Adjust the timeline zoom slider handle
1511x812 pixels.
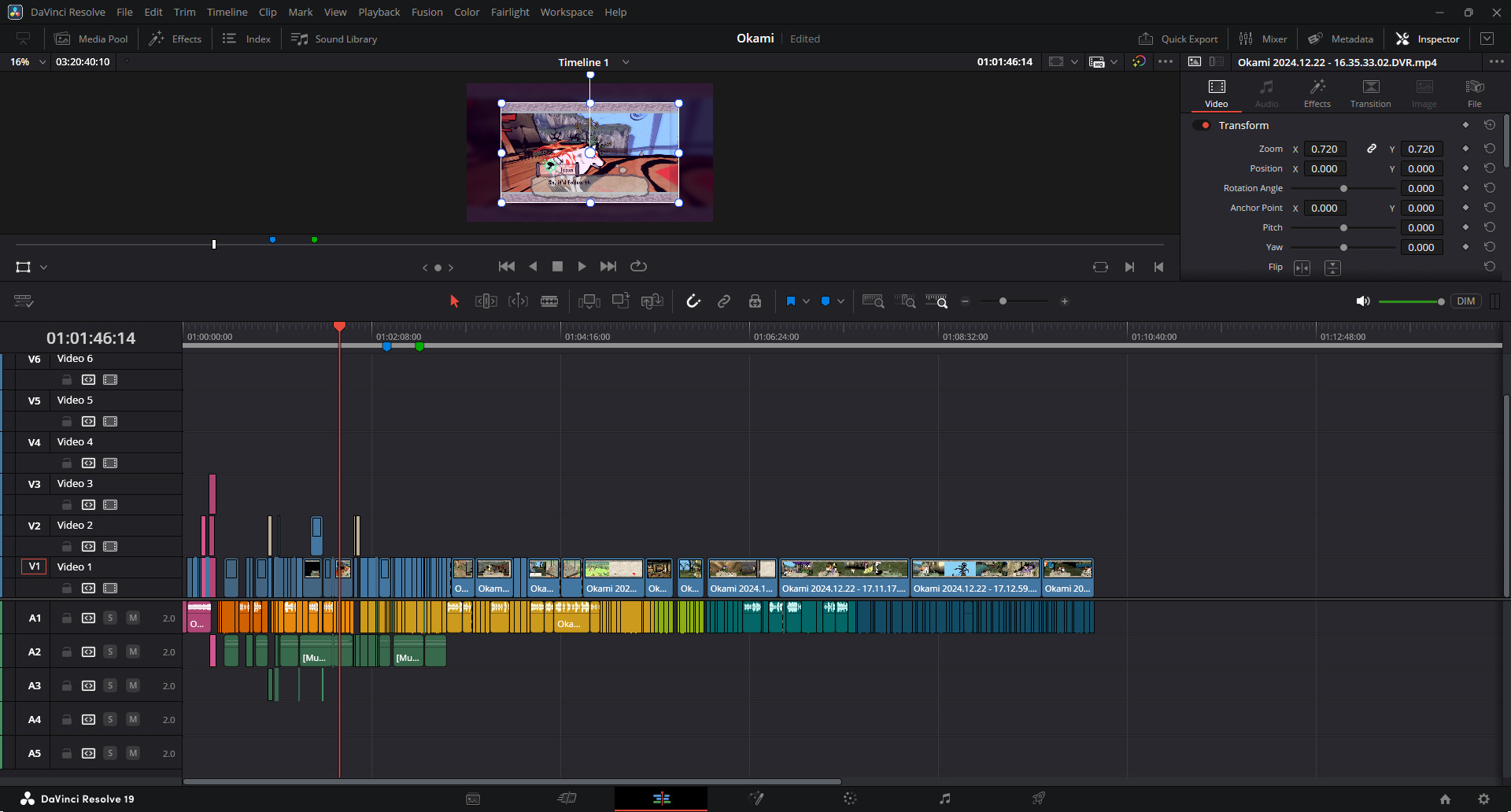pyautogui.click(x=1003, y=301)
